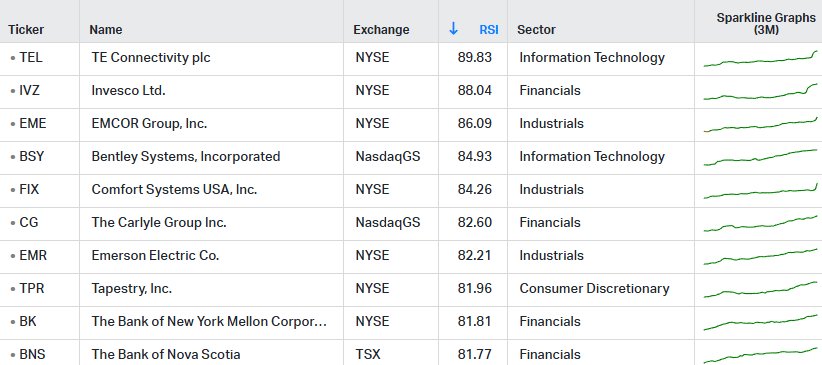Open the EME sparkline graph
This screenshot has width=822, height=365.
[760, 125]
